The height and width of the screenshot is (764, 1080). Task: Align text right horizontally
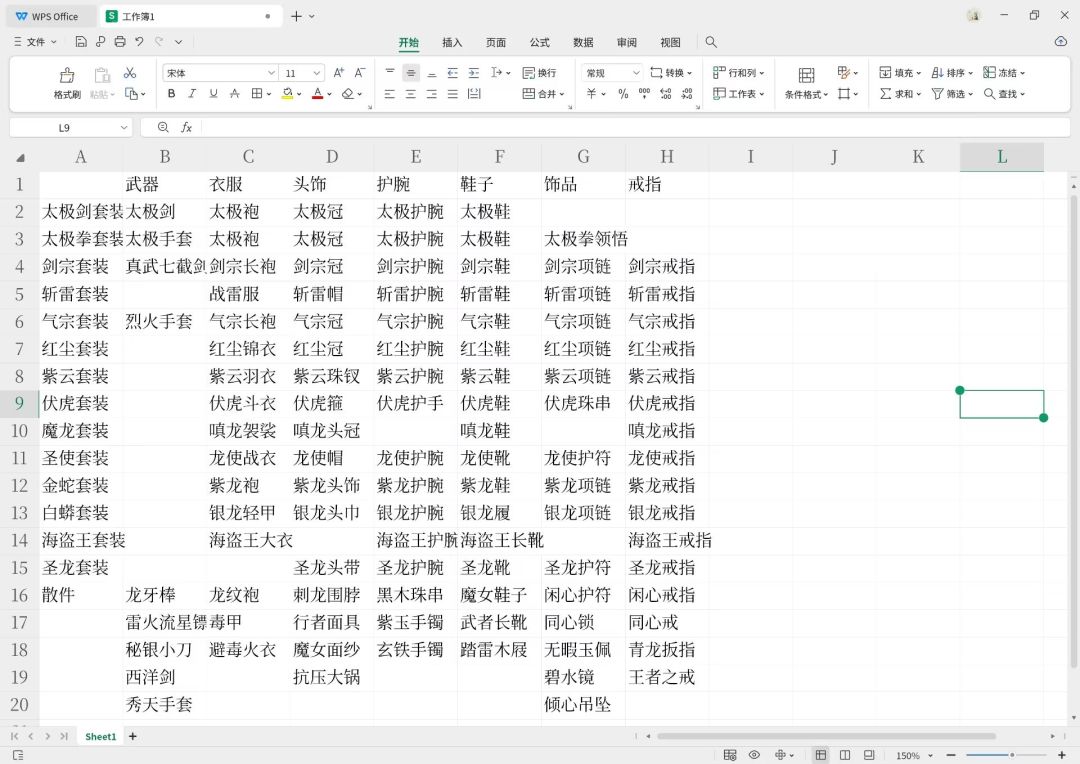[432, 94]
